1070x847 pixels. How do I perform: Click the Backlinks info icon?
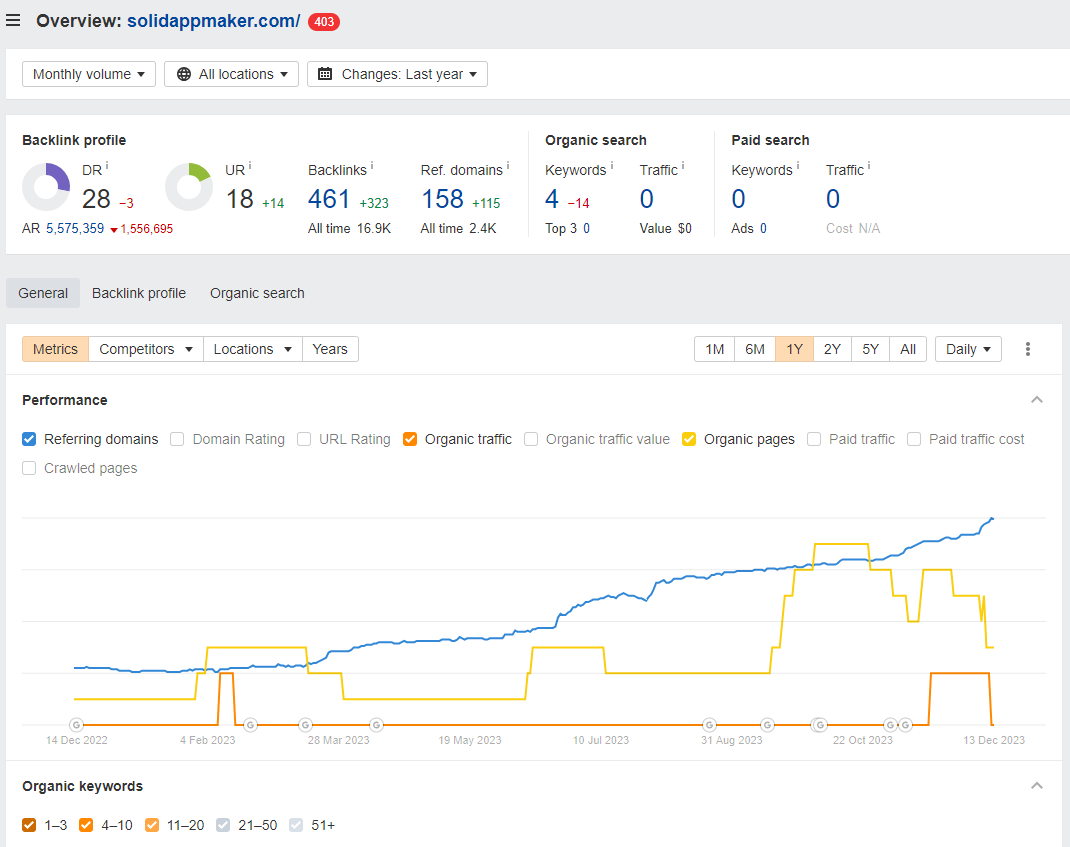click(372, 166)
